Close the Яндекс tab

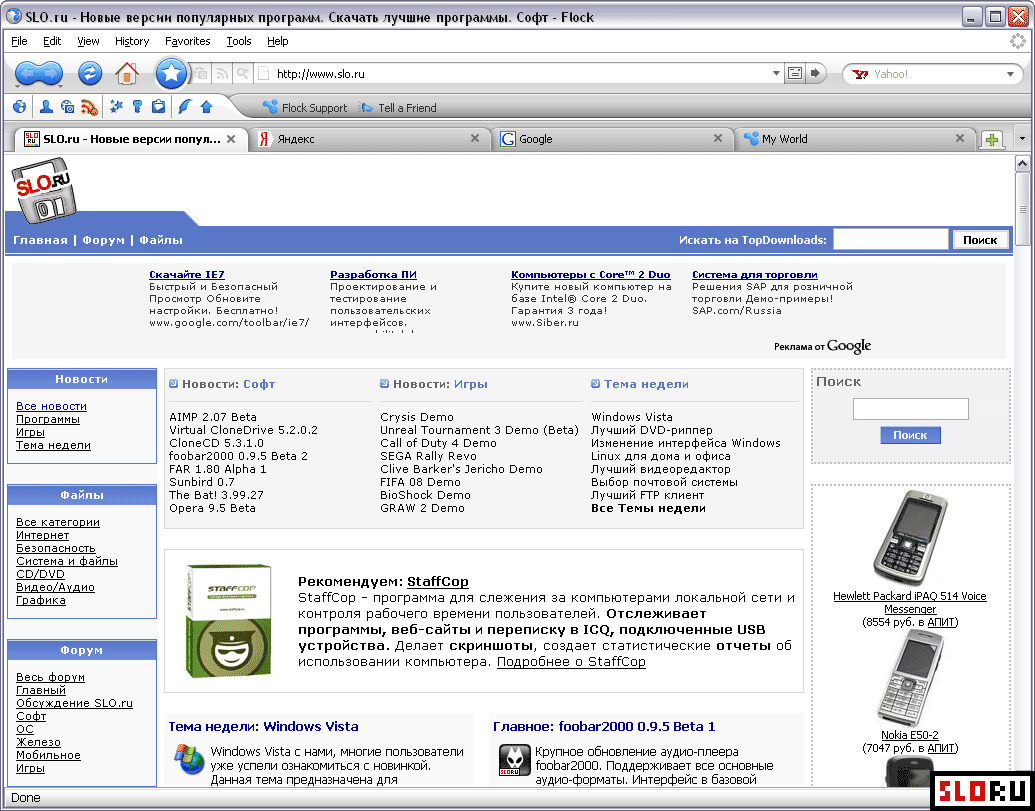coord(475,139)
